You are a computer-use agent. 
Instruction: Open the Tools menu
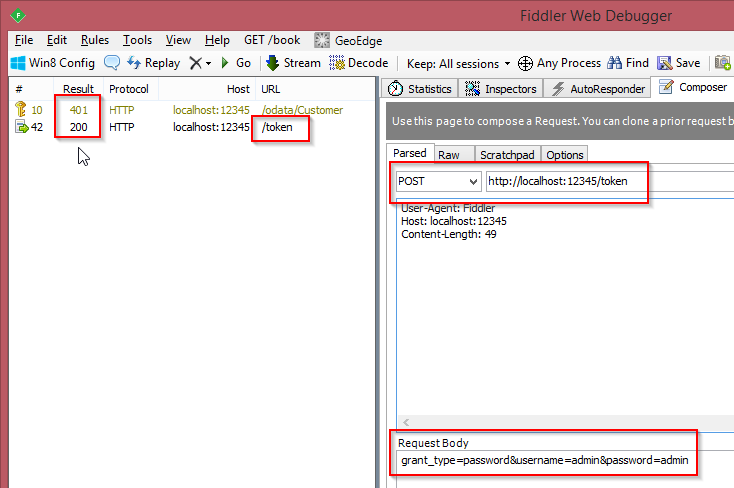coord(137,40)
